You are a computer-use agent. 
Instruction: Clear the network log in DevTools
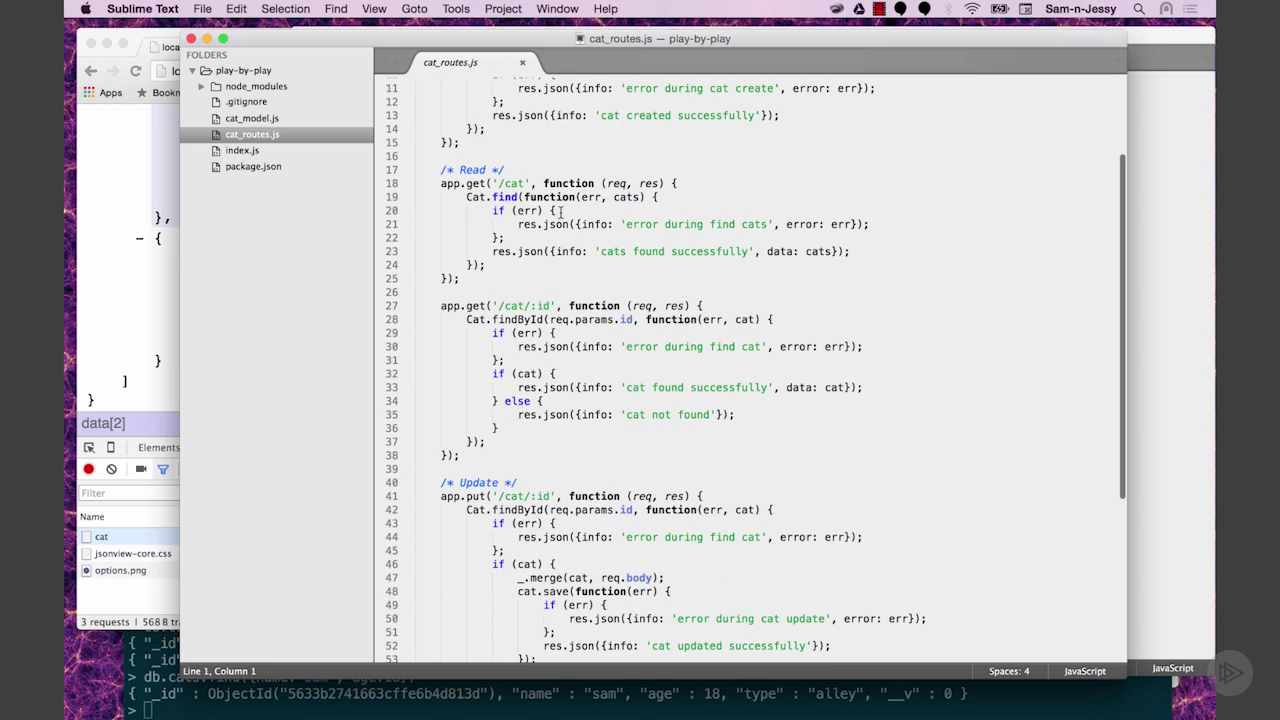point(111,469)
